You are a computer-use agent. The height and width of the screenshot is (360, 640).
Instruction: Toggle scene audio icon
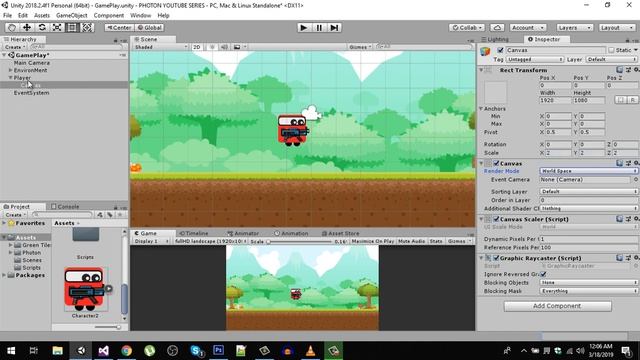point(224,47)
